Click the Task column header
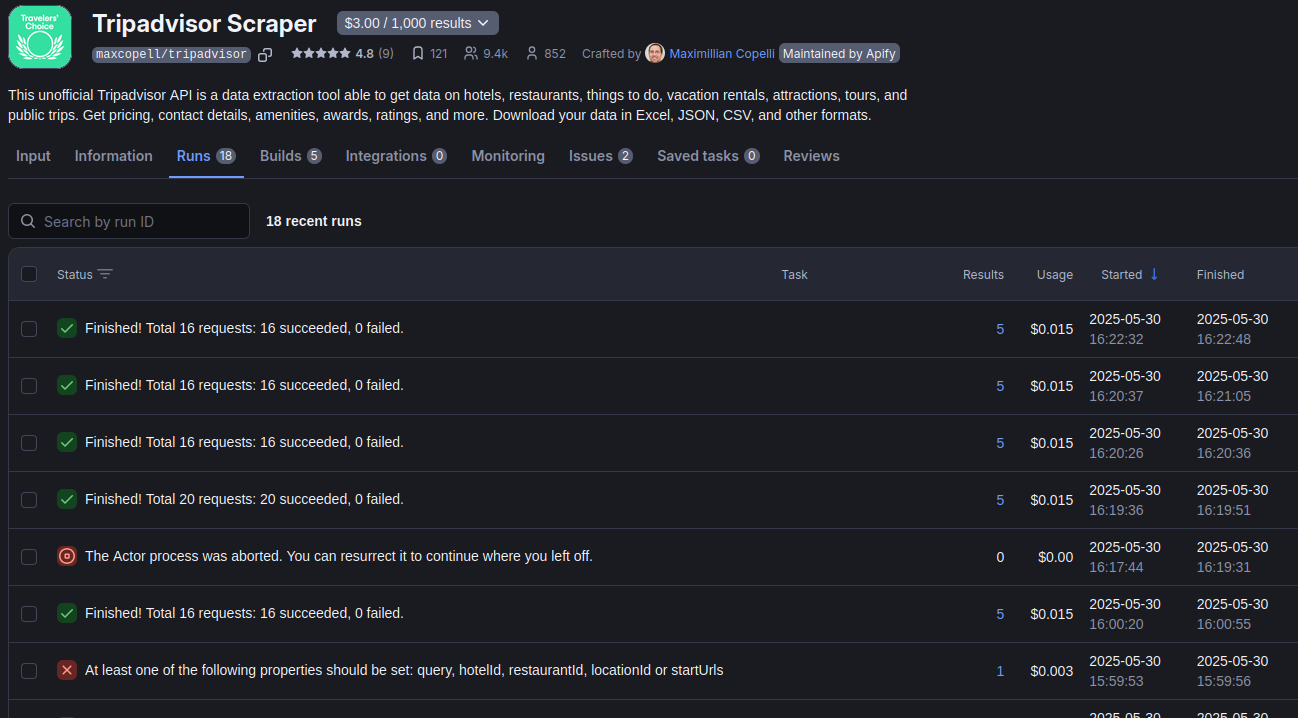 (794, 274)
